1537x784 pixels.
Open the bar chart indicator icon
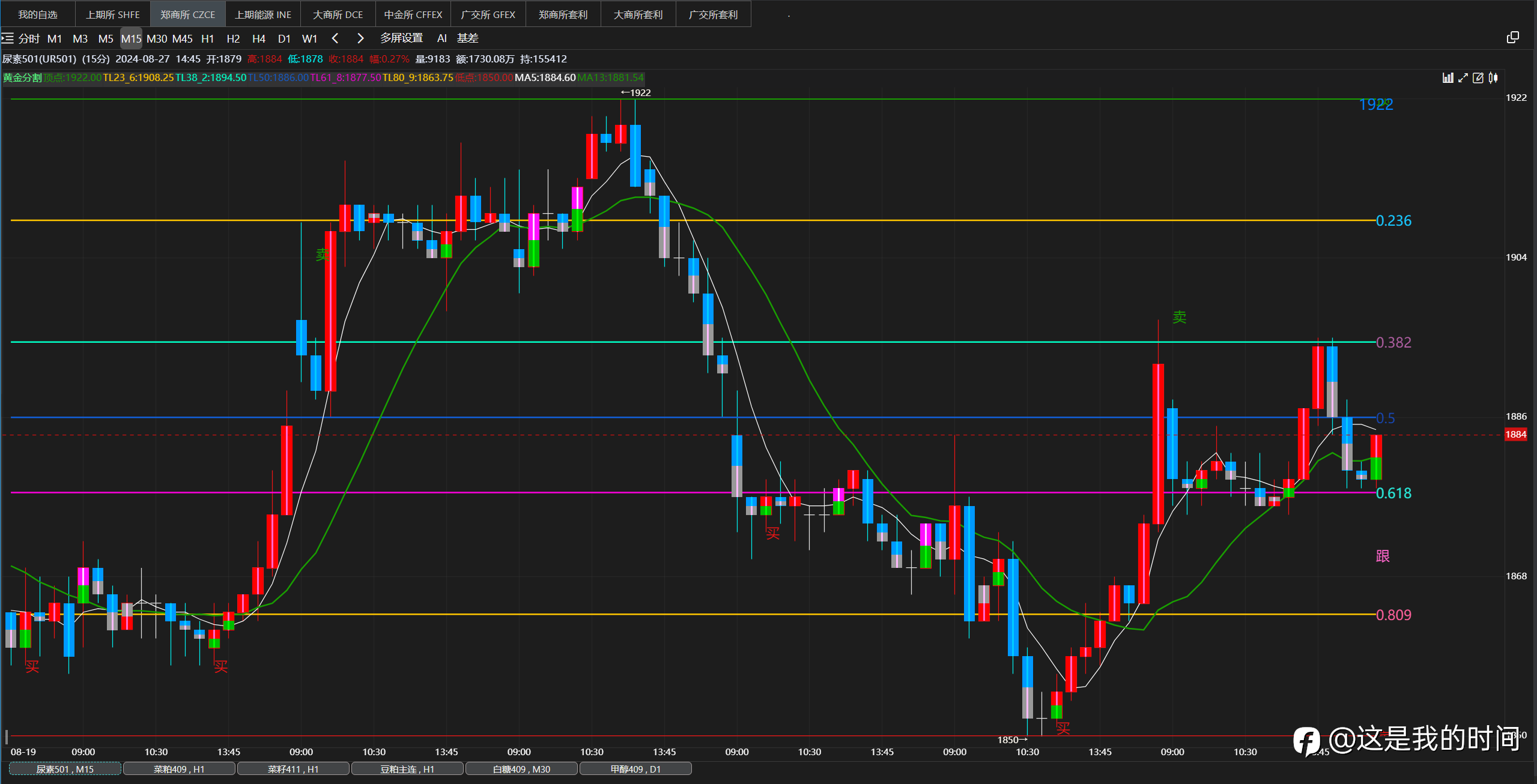tap(1448, 77)
